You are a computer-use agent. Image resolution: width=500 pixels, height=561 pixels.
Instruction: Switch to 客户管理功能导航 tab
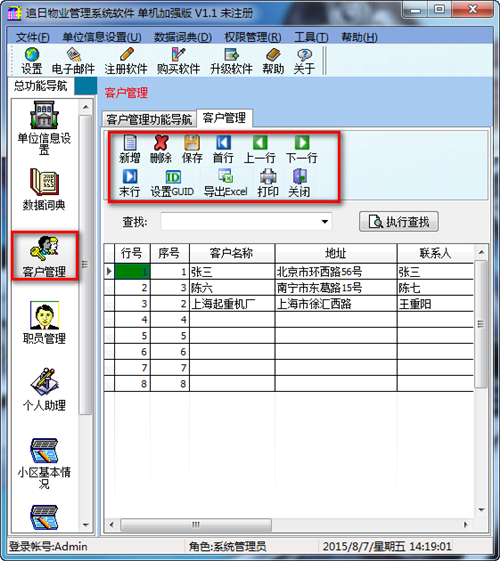point(149,119)
